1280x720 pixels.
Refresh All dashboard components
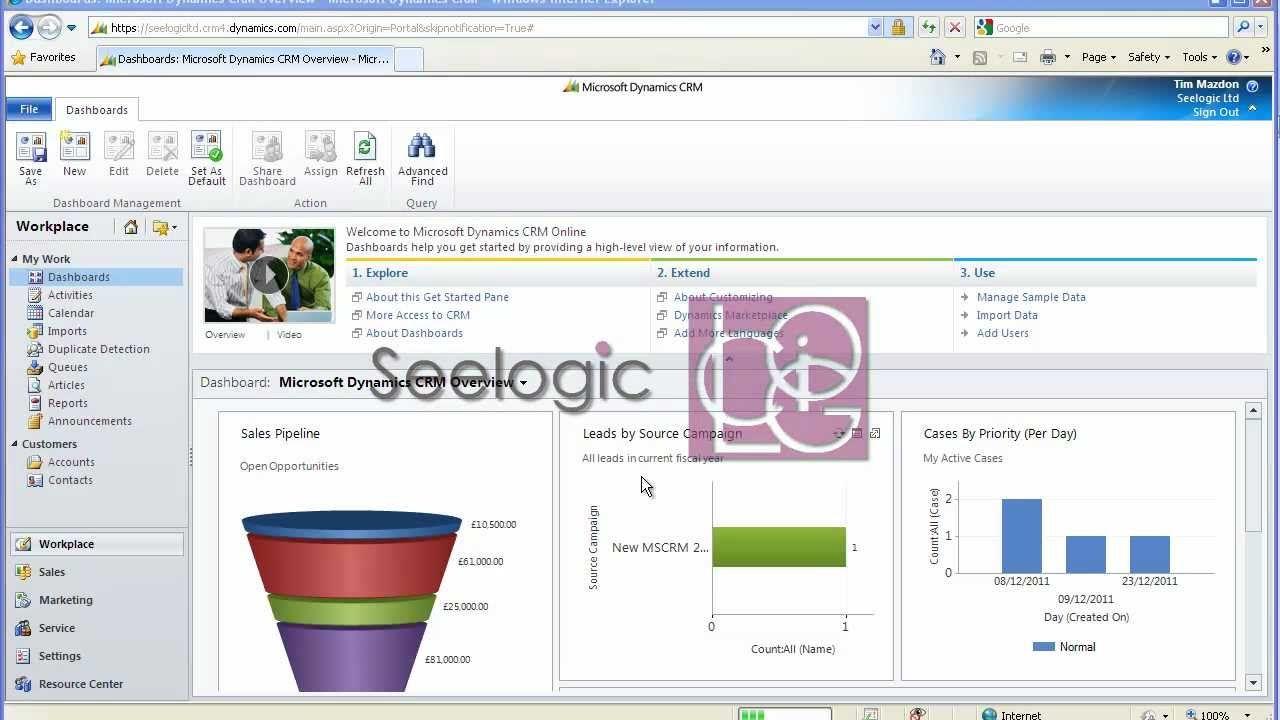(365, 158)
